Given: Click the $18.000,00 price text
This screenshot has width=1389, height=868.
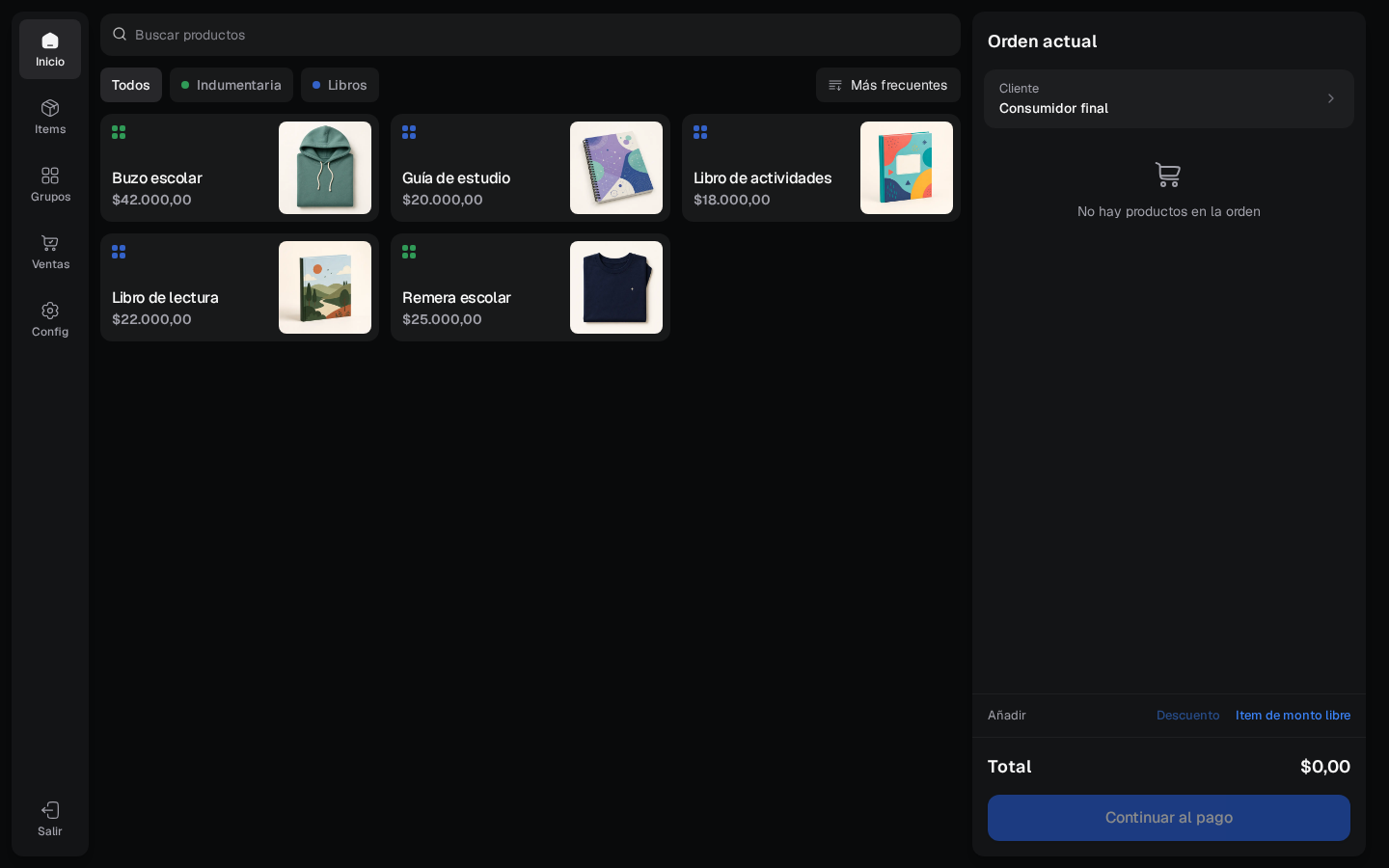Looking at the screenshot, I should pos(732,200).
